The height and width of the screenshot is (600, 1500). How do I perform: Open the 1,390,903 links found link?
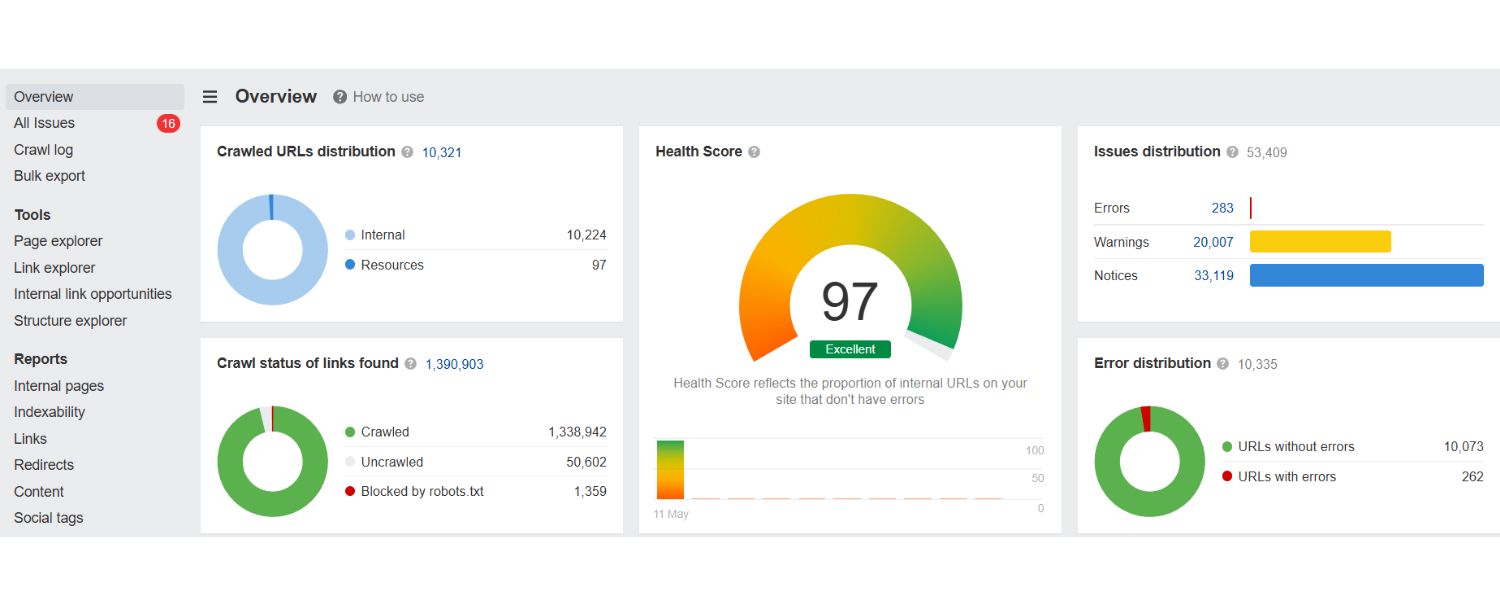click(454, 364)
